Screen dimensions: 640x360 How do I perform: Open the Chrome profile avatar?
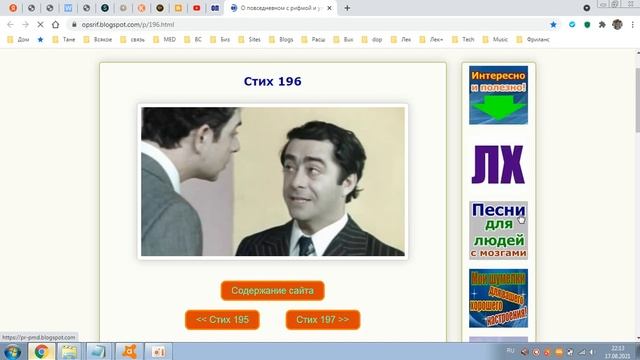617,24
